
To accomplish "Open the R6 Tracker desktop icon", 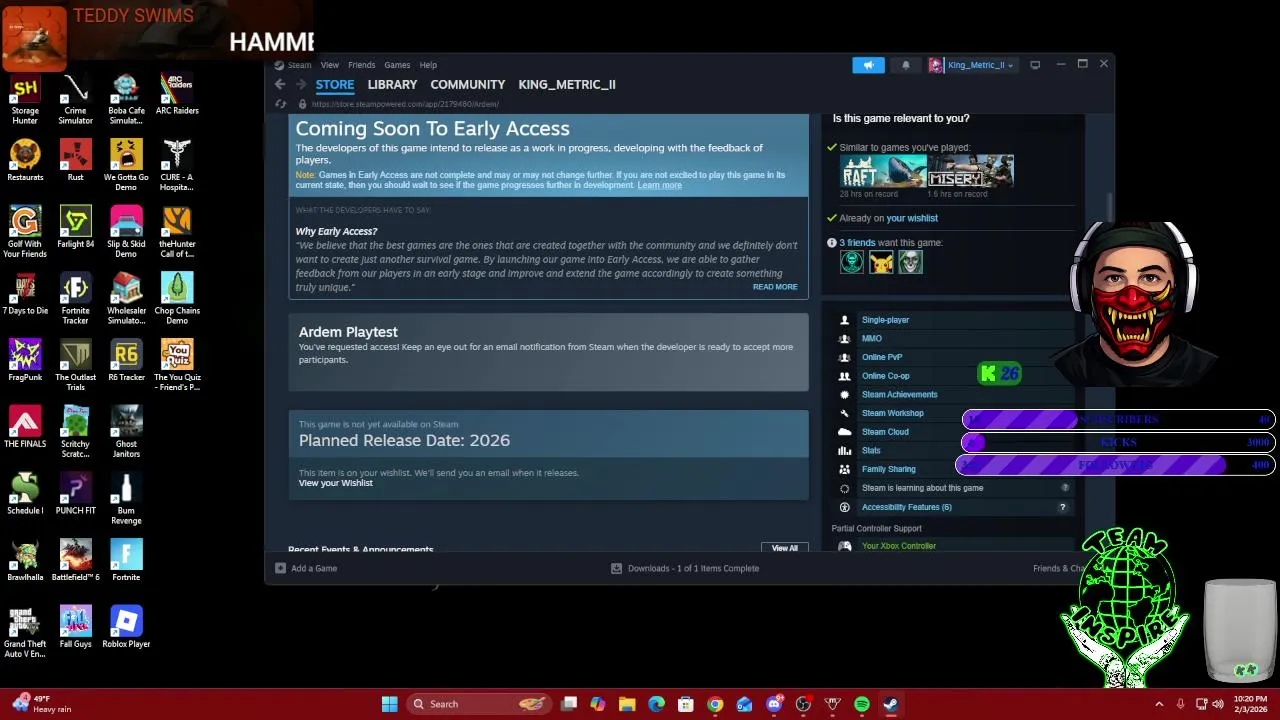I will (x=126, y=362).
